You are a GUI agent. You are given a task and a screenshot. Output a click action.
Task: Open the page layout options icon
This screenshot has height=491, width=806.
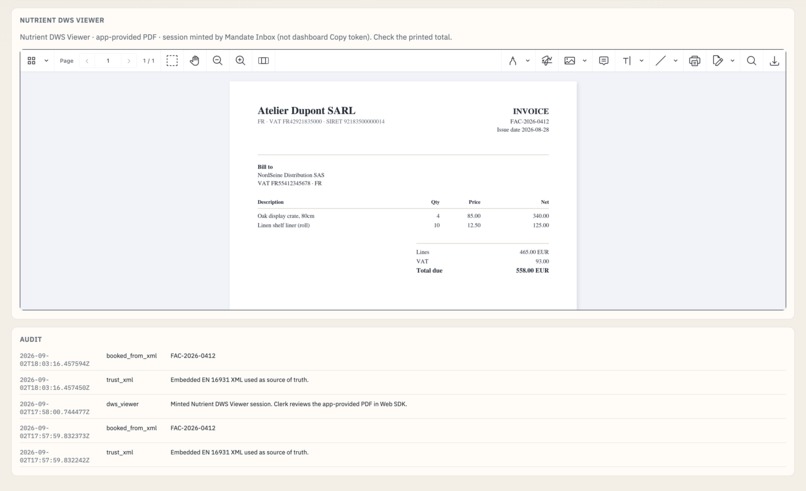pos(263,61)
